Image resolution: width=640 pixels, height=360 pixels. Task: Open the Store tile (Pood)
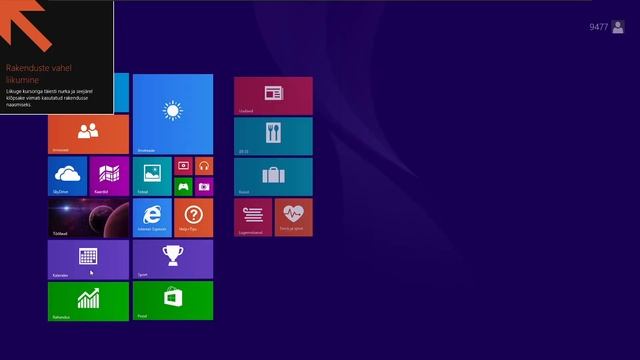click(x=173, y=301)
